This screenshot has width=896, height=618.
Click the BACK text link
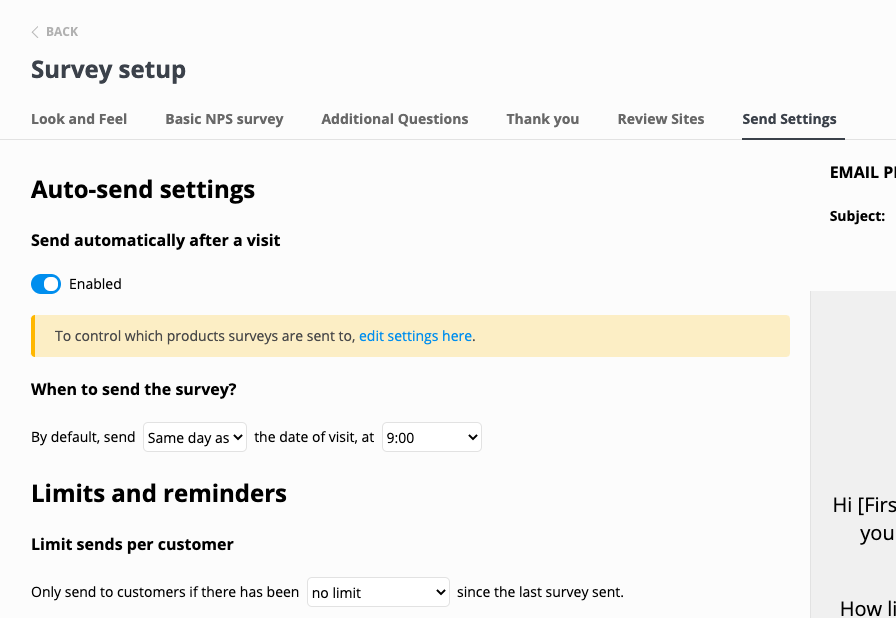tap(62, 32)
